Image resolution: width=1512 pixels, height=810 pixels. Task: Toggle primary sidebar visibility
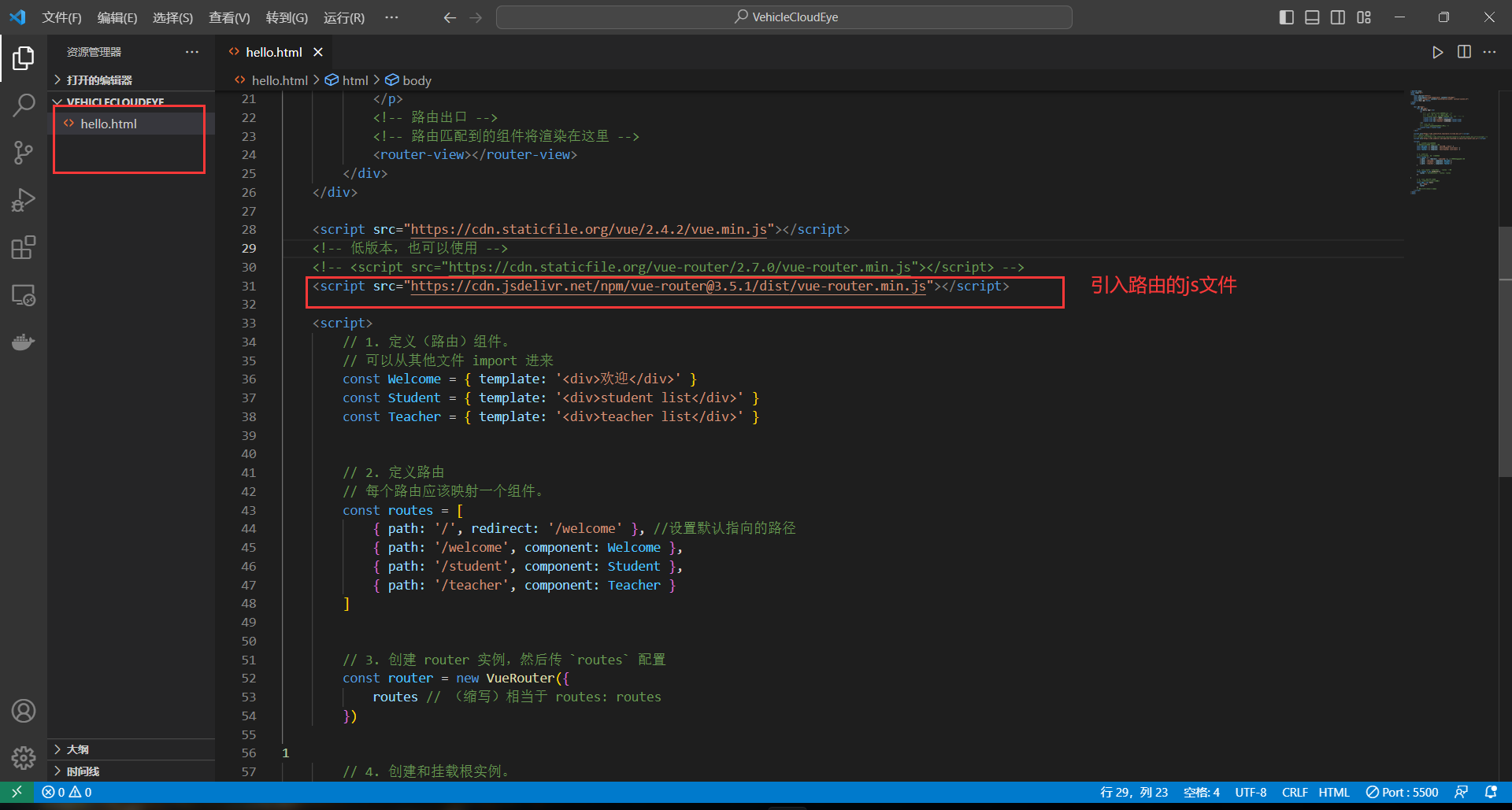coord(1287,17)
